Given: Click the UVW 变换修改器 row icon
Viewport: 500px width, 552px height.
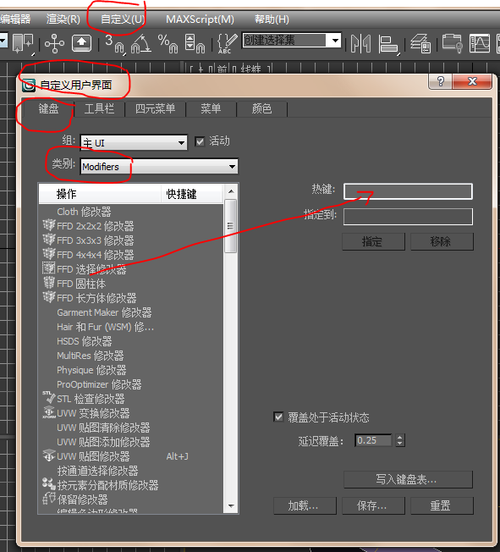Looking at the screenshot, I should [49, 412].
